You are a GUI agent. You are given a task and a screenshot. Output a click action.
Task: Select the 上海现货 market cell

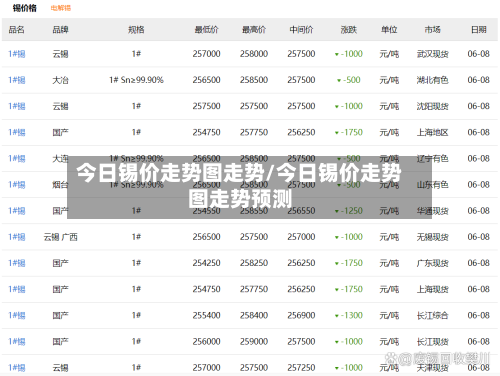[x=432, y=289]
